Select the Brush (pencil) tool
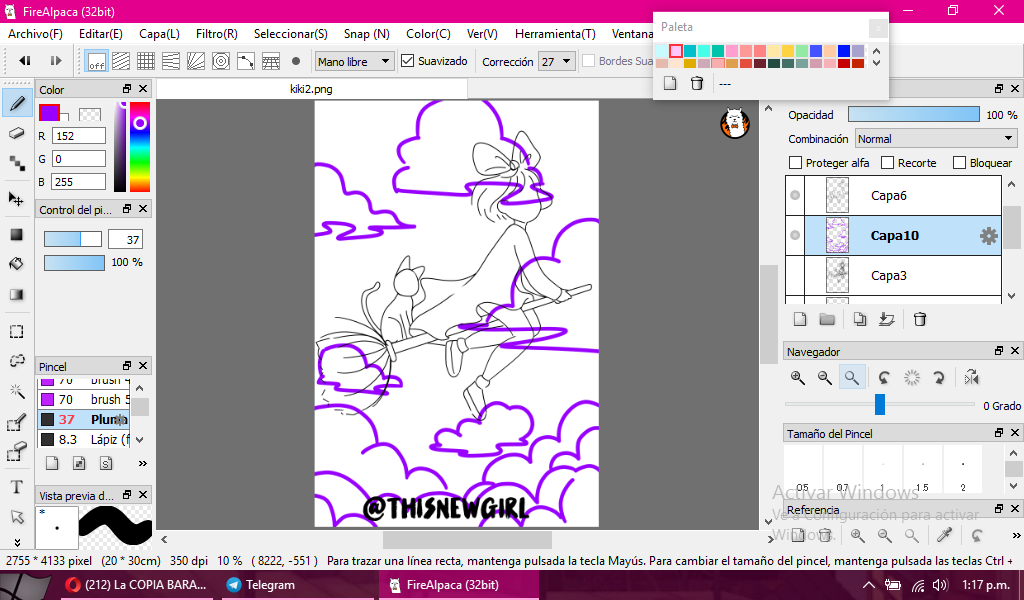The width and height of the screenshot is (1024, 600). click(18, 103)
